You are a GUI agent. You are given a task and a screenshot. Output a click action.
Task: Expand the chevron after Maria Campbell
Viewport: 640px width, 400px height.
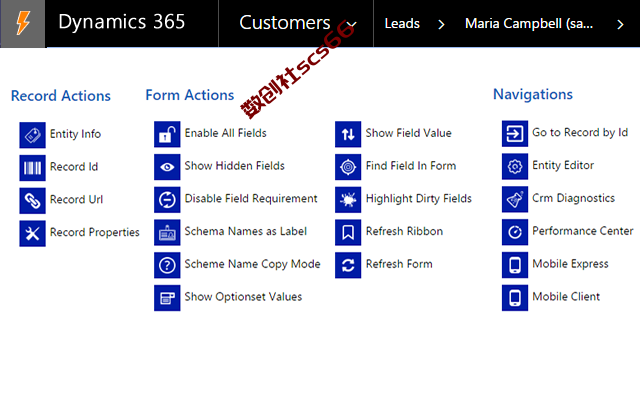620,24
